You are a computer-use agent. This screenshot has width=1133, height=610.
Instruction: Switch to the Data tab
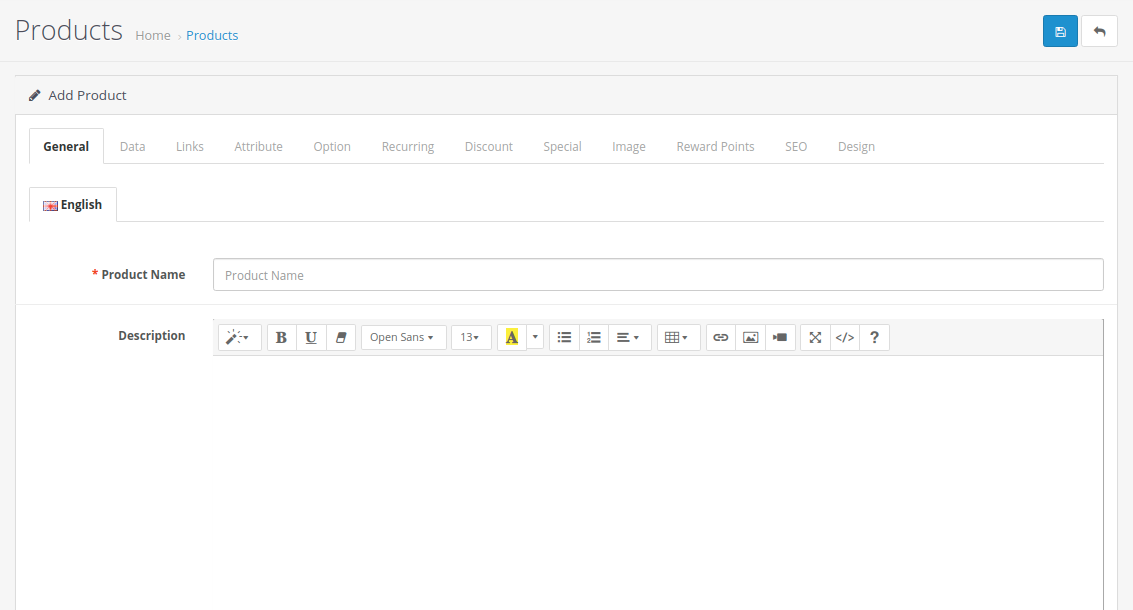132,147
